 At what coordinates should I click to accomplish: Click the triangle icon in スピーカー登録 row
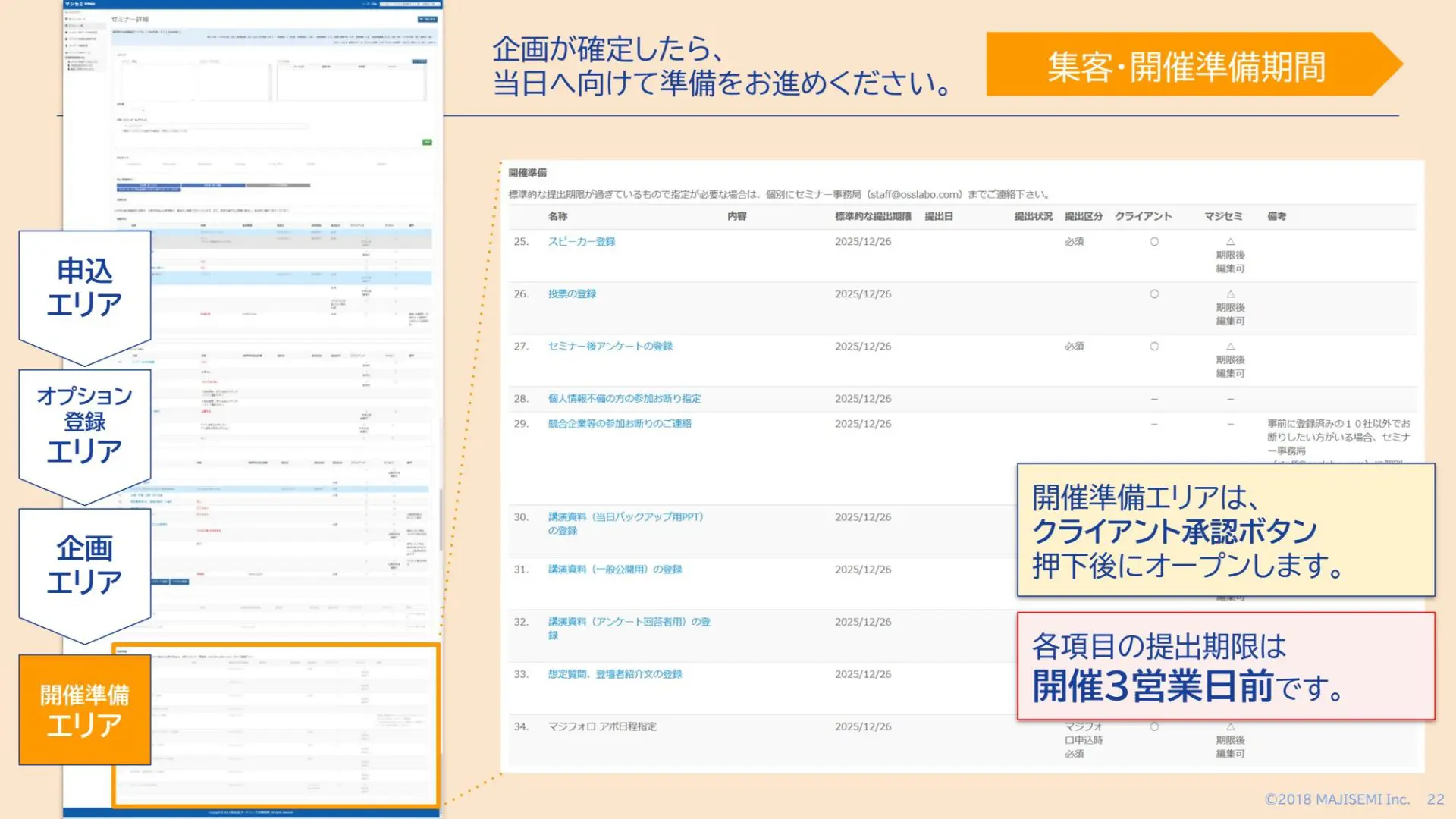[x=1230, y=242]
